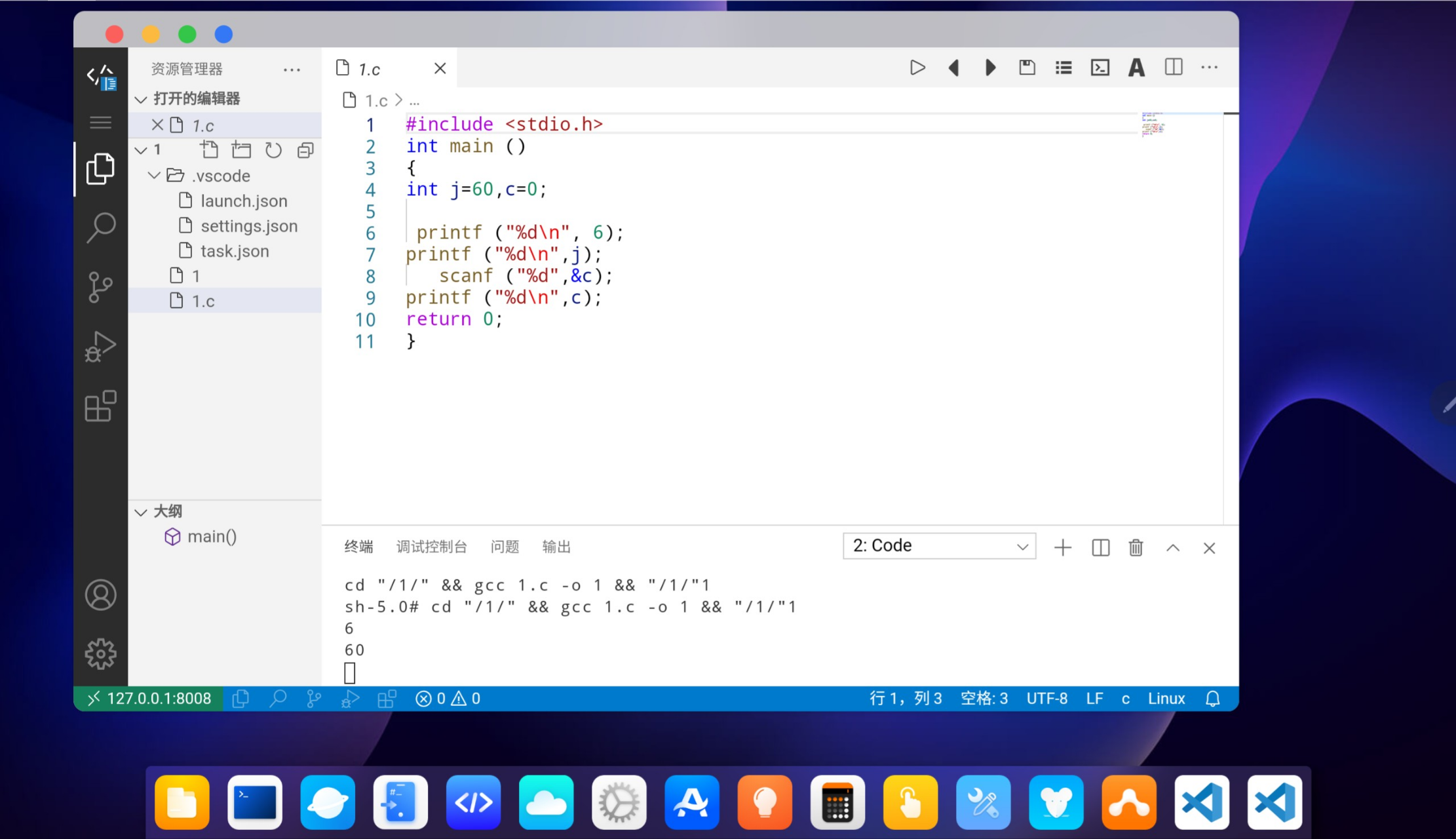
Task: Collapse all folders in explorer
Action: click(305, 150)
